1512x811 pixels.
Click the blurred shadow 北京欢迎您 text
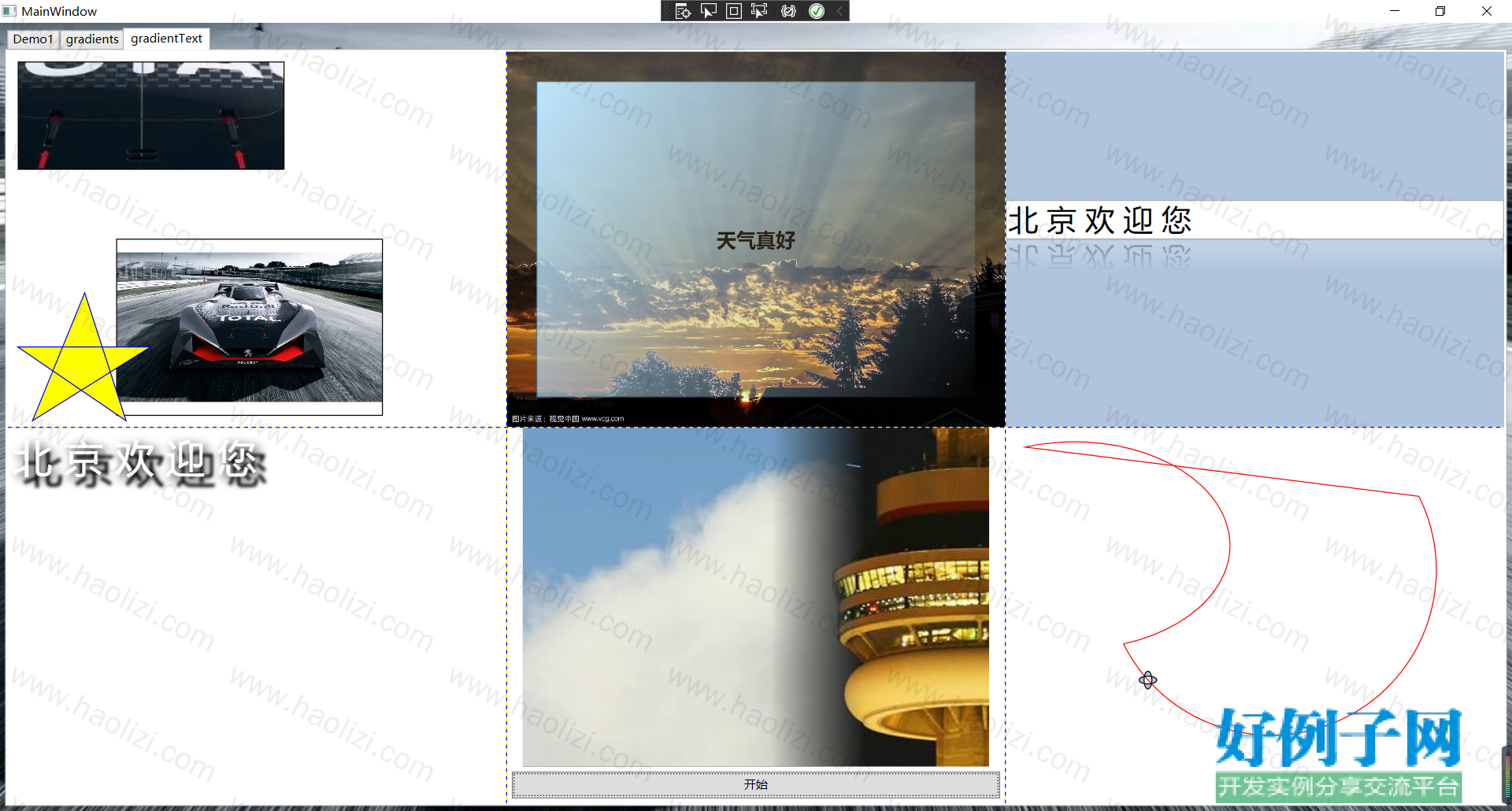pos(141,462)
